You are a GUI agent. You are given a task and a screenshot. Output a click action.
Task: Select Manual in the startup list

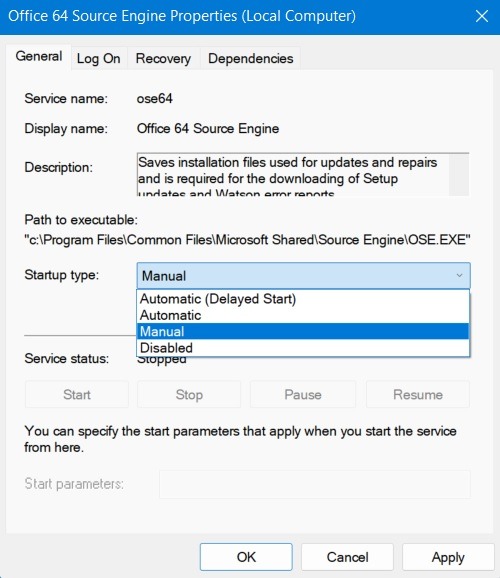click(303, 331)
